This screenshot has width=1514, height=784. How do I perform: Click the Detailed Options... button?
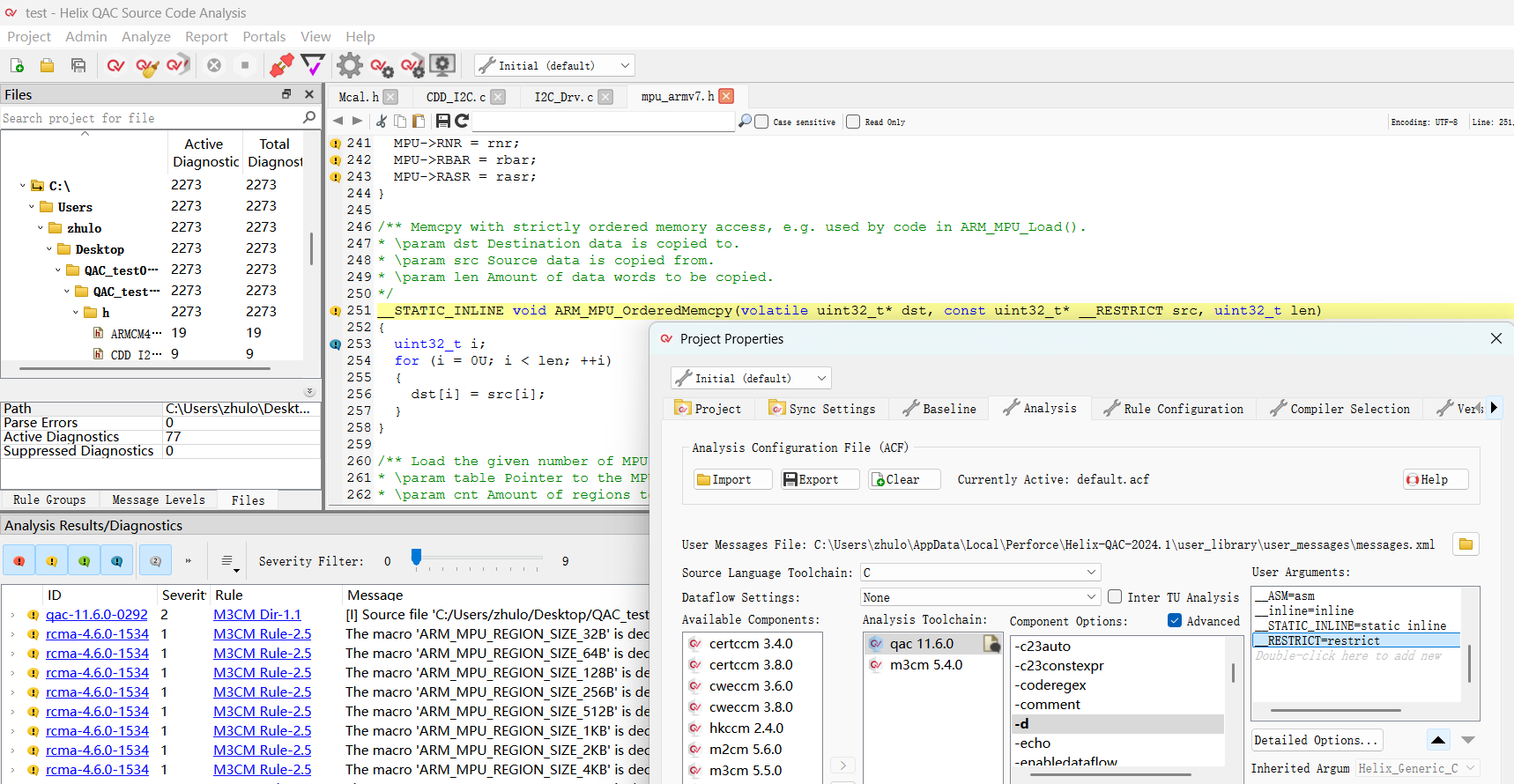1317,740
